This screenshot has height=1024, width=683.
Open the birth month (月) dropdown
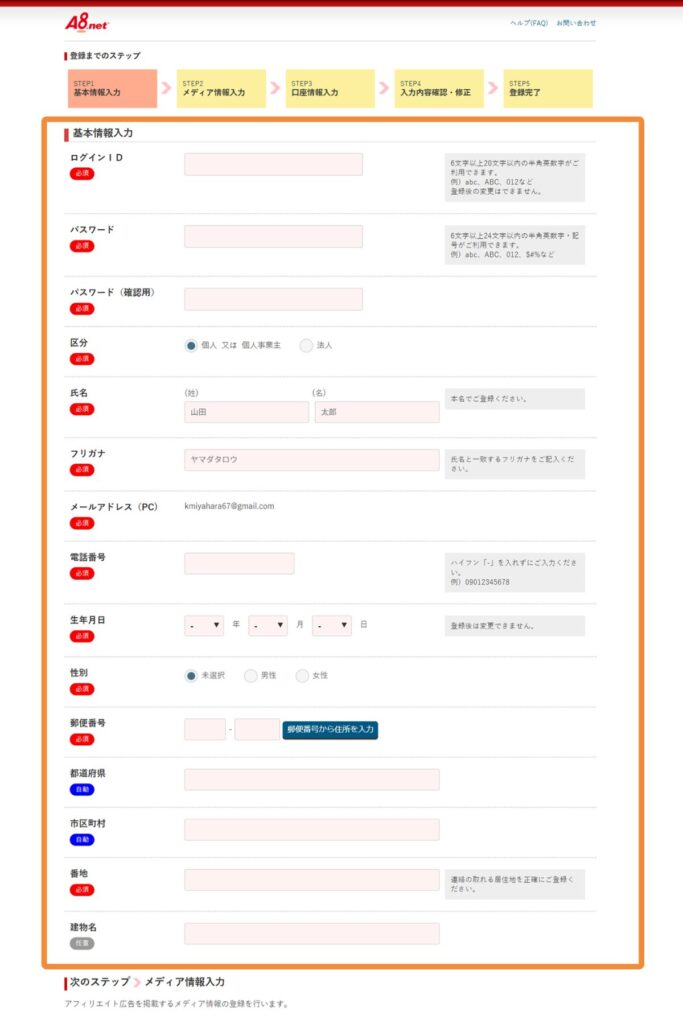click(268, 626)
